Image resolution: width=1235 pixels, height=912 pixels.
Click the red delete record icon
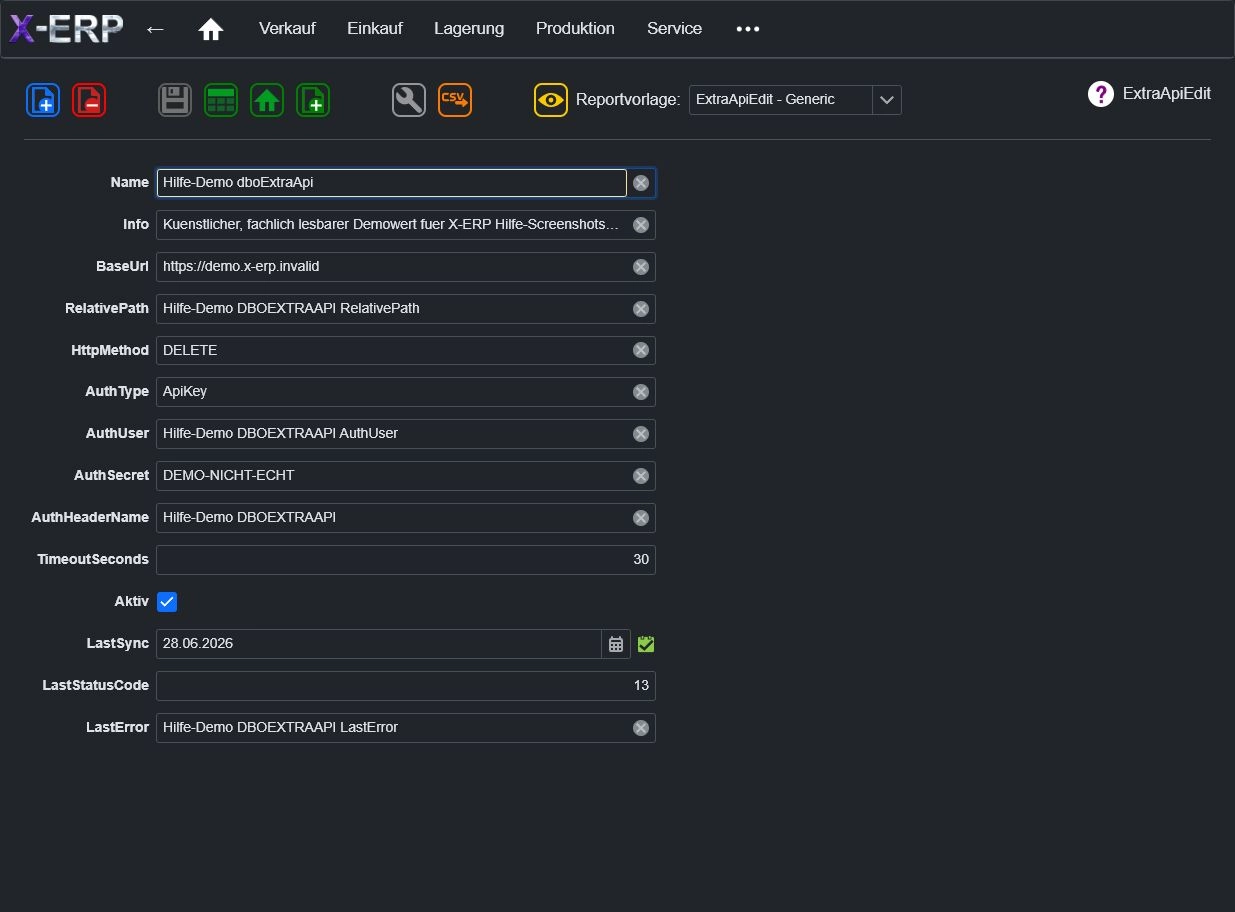click(x=89, y=100)
